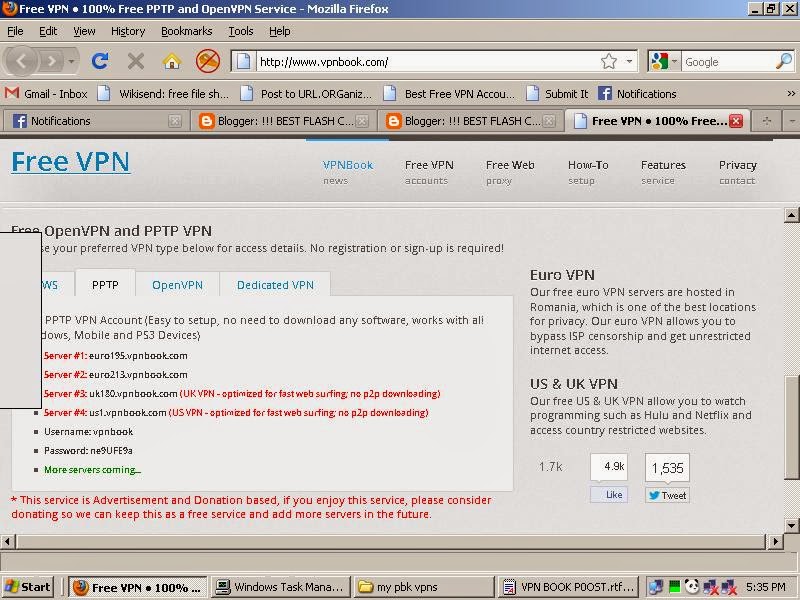This screenshot has height=600, width=800.
Task: Open the File menu
Action: (x=15, y=31)
